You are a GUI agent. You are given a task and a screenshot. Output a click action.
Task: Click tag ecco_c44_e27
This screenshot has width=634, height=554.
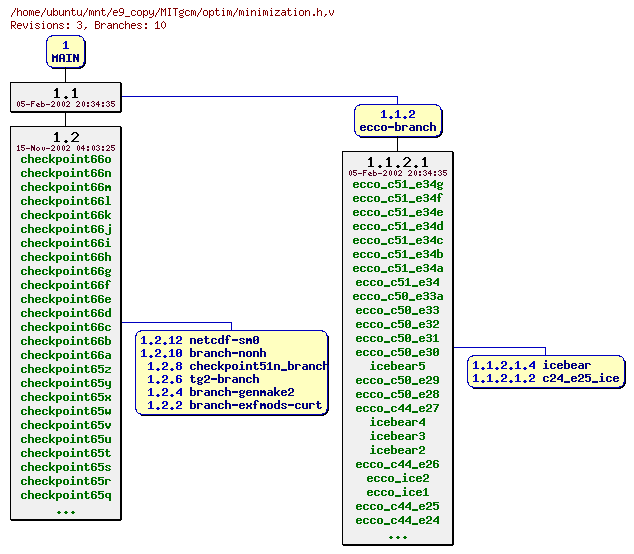[398, 408]
